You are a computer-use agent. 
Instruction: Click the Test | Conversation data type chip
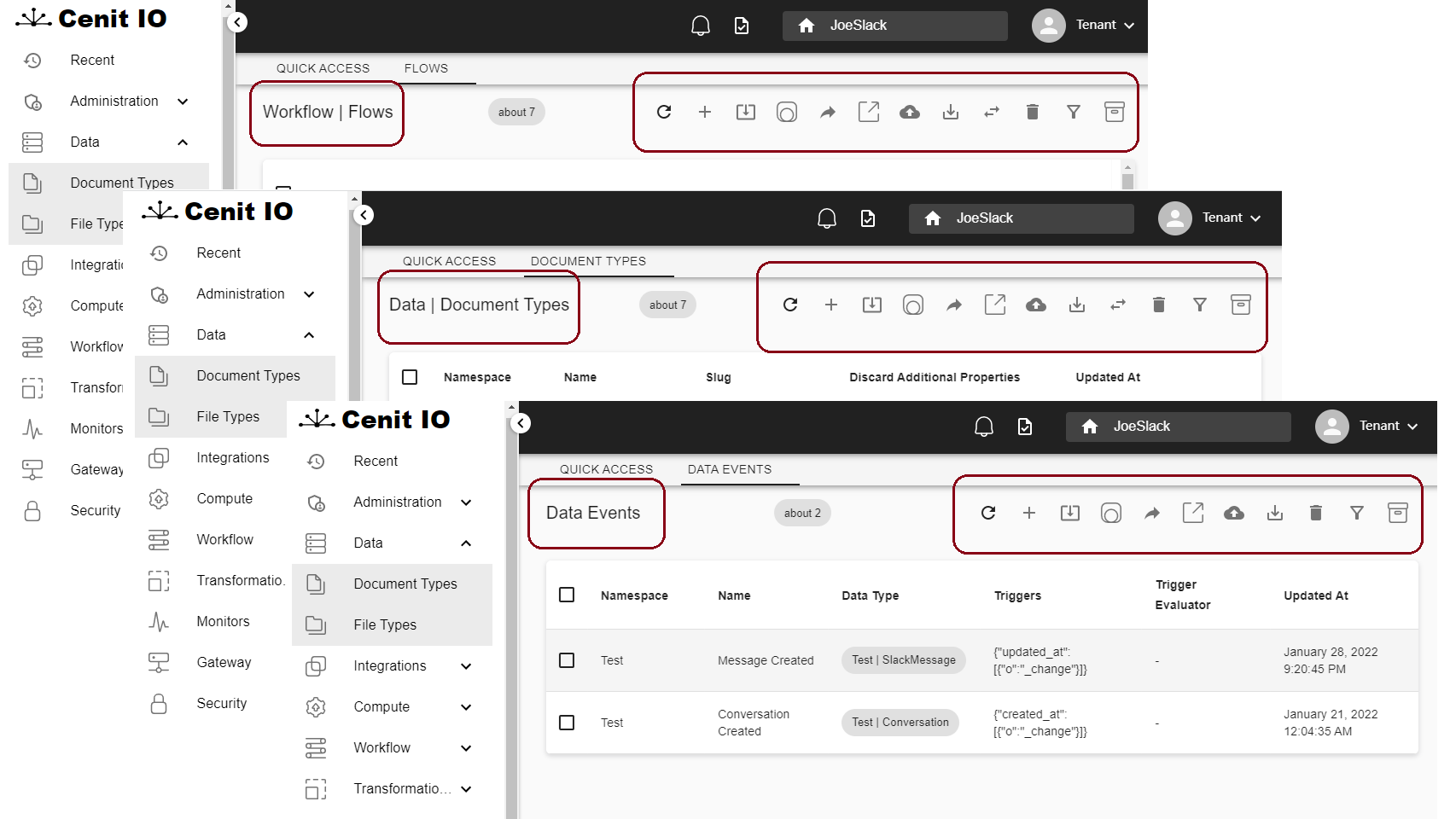pos(900,723)
